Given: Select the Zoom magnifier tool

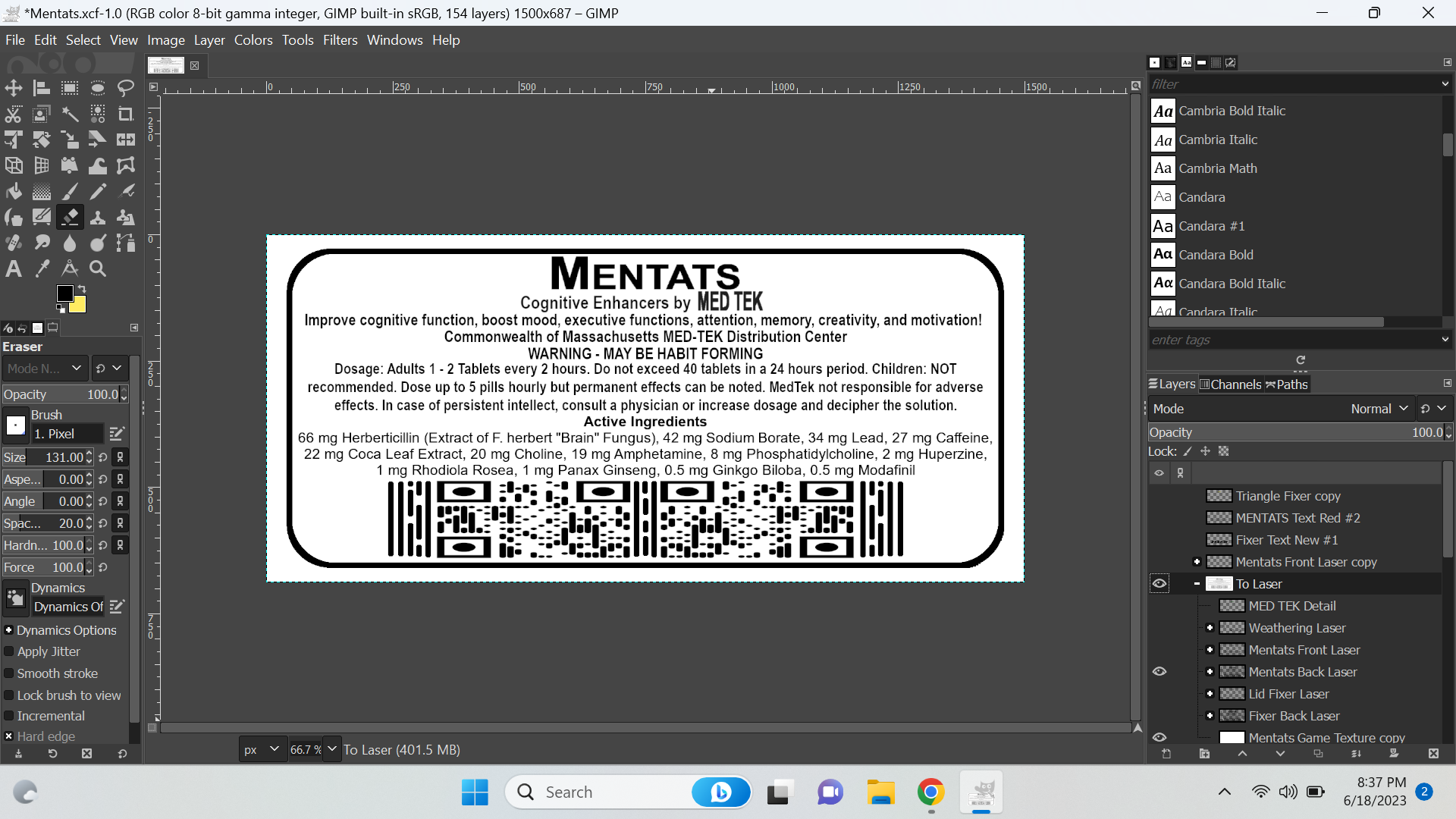Looking at the screenshot, I should [x=98, y=268].
